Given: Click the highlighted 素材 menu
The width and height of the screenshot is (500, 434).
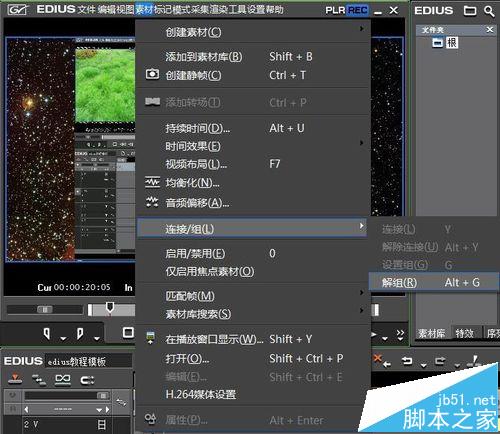Looking at the screenshot, I should 144,9.
